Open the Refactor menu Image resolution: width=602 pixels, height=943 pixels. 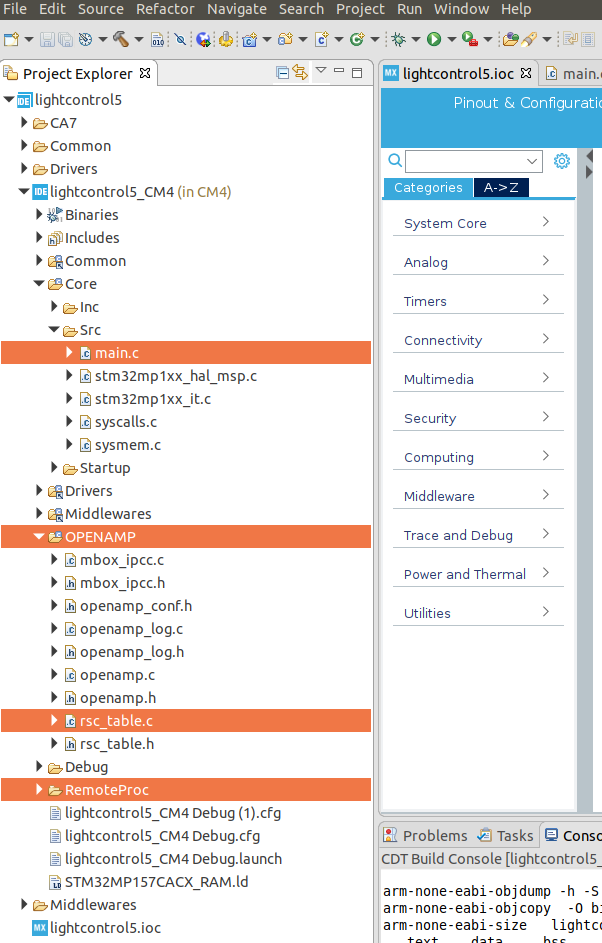tap(165, 9)
